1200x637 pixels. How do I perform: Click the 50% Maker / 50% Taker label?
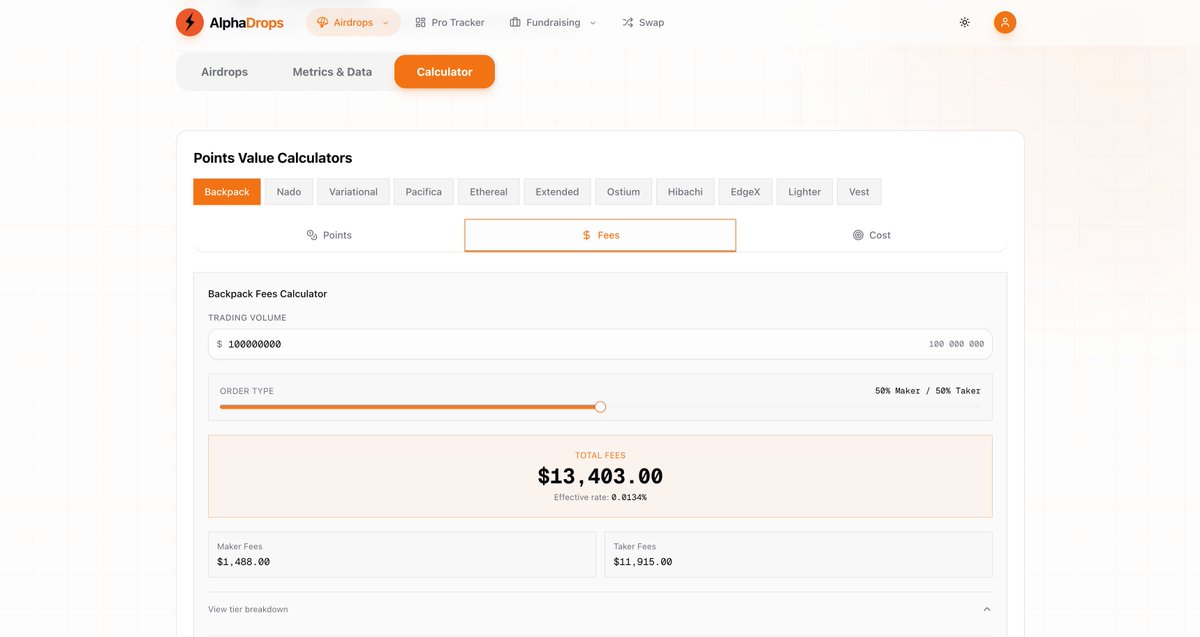coord(928,391)
